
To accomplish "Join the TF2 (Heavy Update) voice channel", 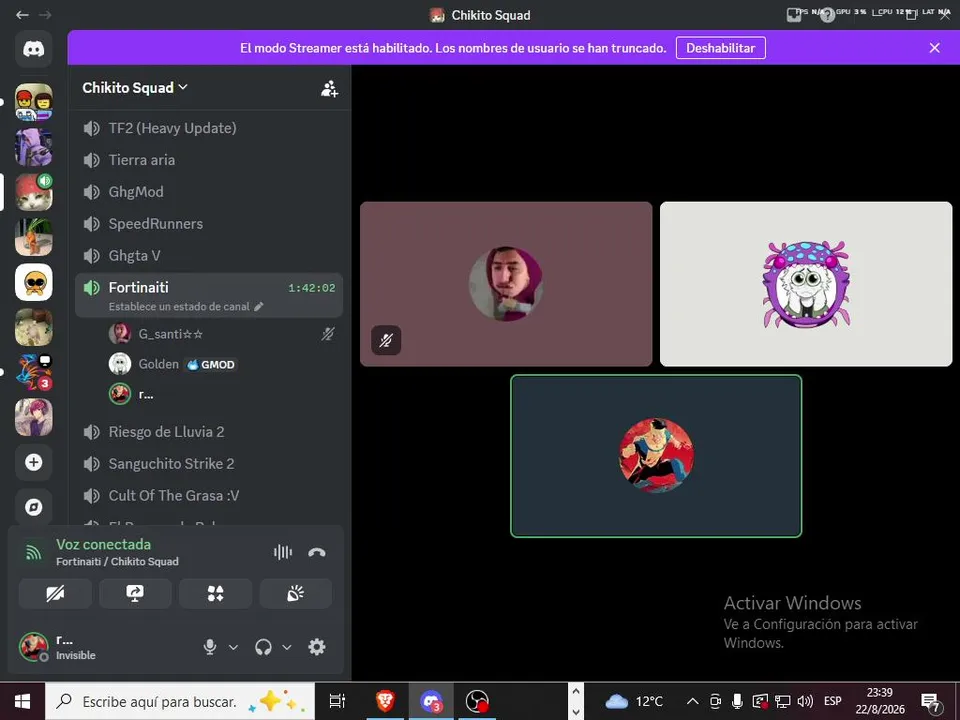I will (x=209, y=128).
